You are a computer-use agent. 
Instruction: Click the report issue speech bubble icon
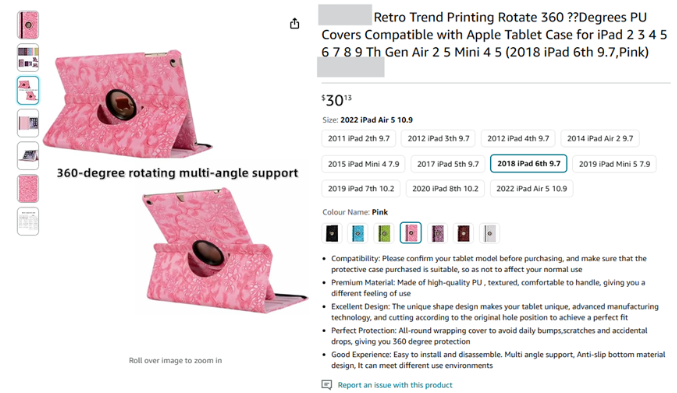click(x=327, y=384)
